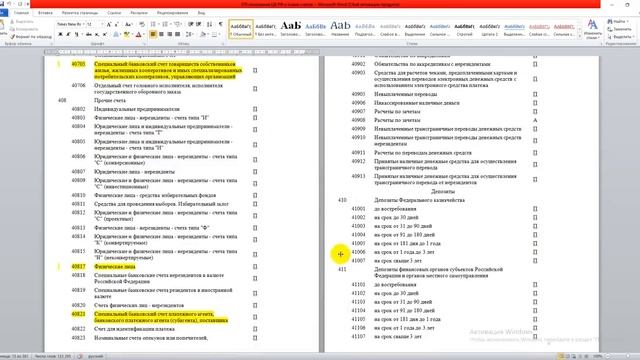The height and width of the screenshot is (360, 640).
Task: Click the Numbering list icon
Action: 165,24
